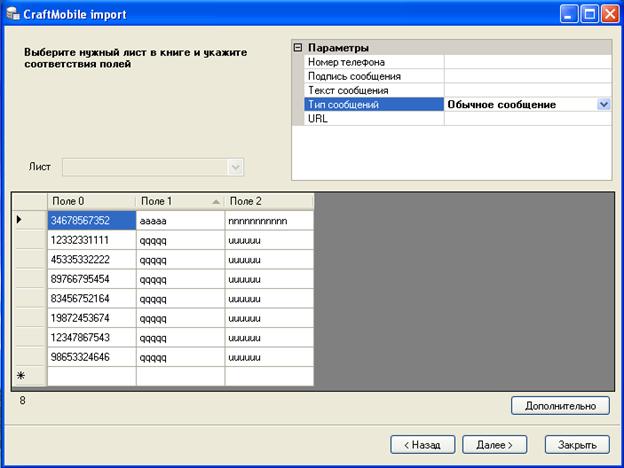Select cell 19872453674
624x468 pixels.
click(x=92, y=318)
